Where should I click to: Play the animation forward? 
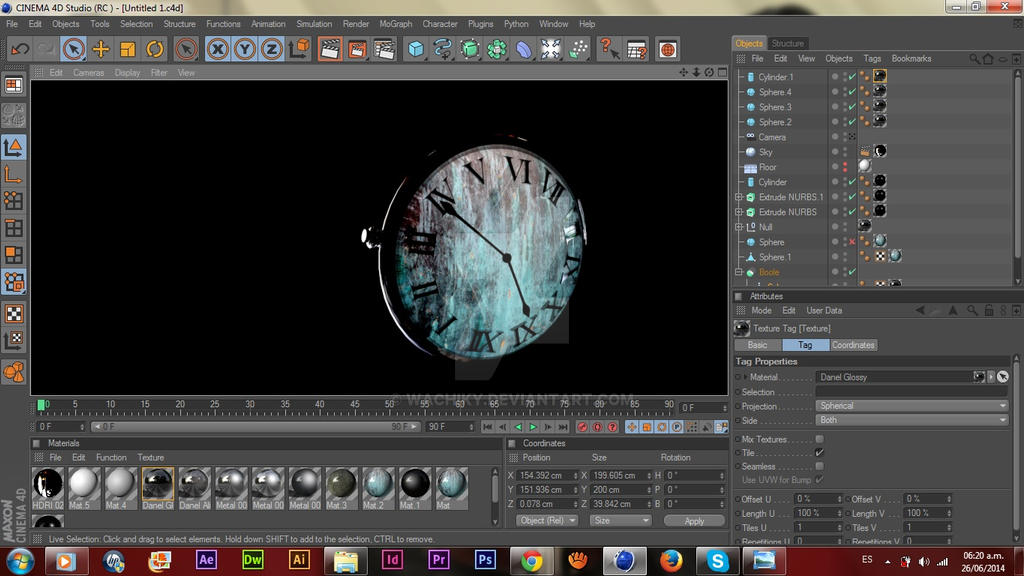click(x=533, y=426)
